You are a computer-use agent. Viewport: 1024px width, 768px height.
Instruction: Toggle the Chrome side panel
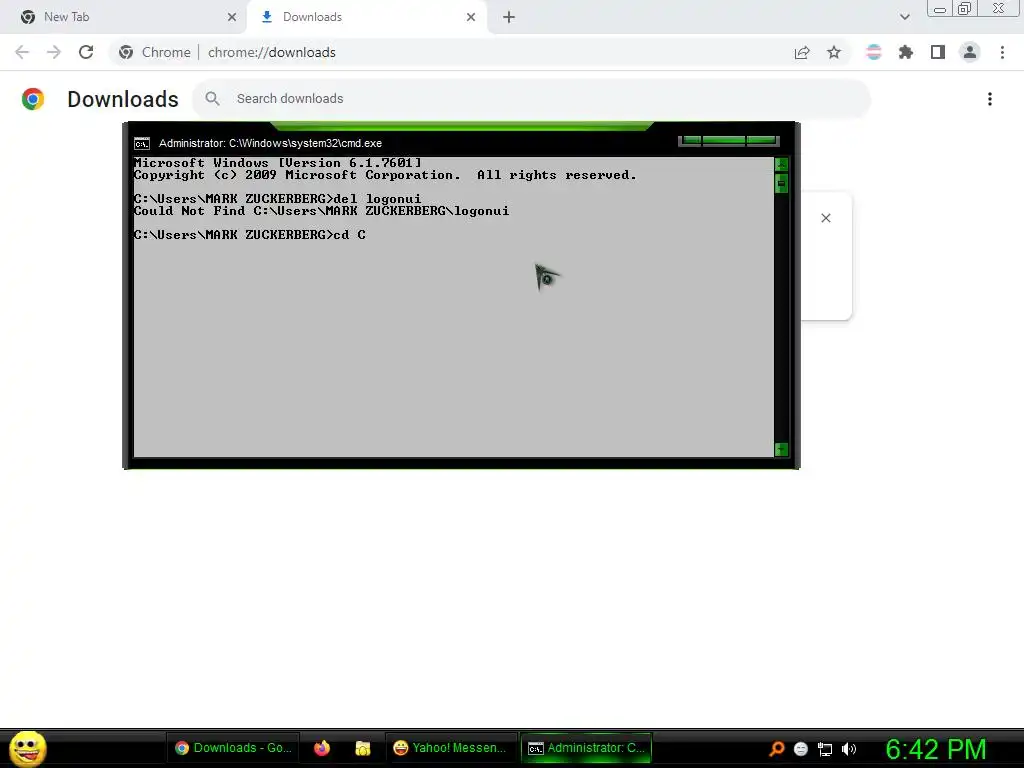tap(938, 52)
